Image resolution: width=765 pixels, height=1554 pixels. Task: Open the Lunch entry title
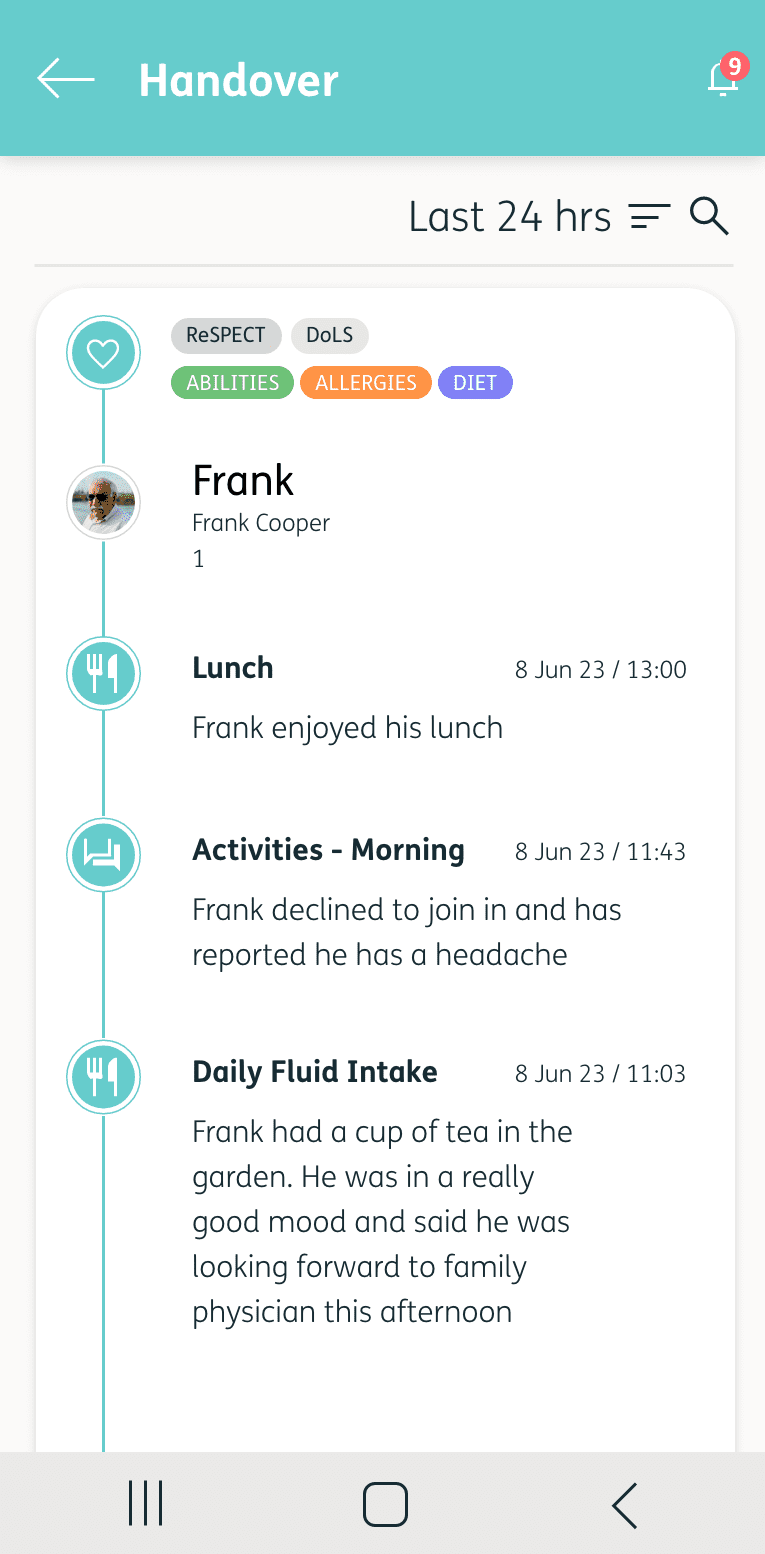tap(233, 668)
